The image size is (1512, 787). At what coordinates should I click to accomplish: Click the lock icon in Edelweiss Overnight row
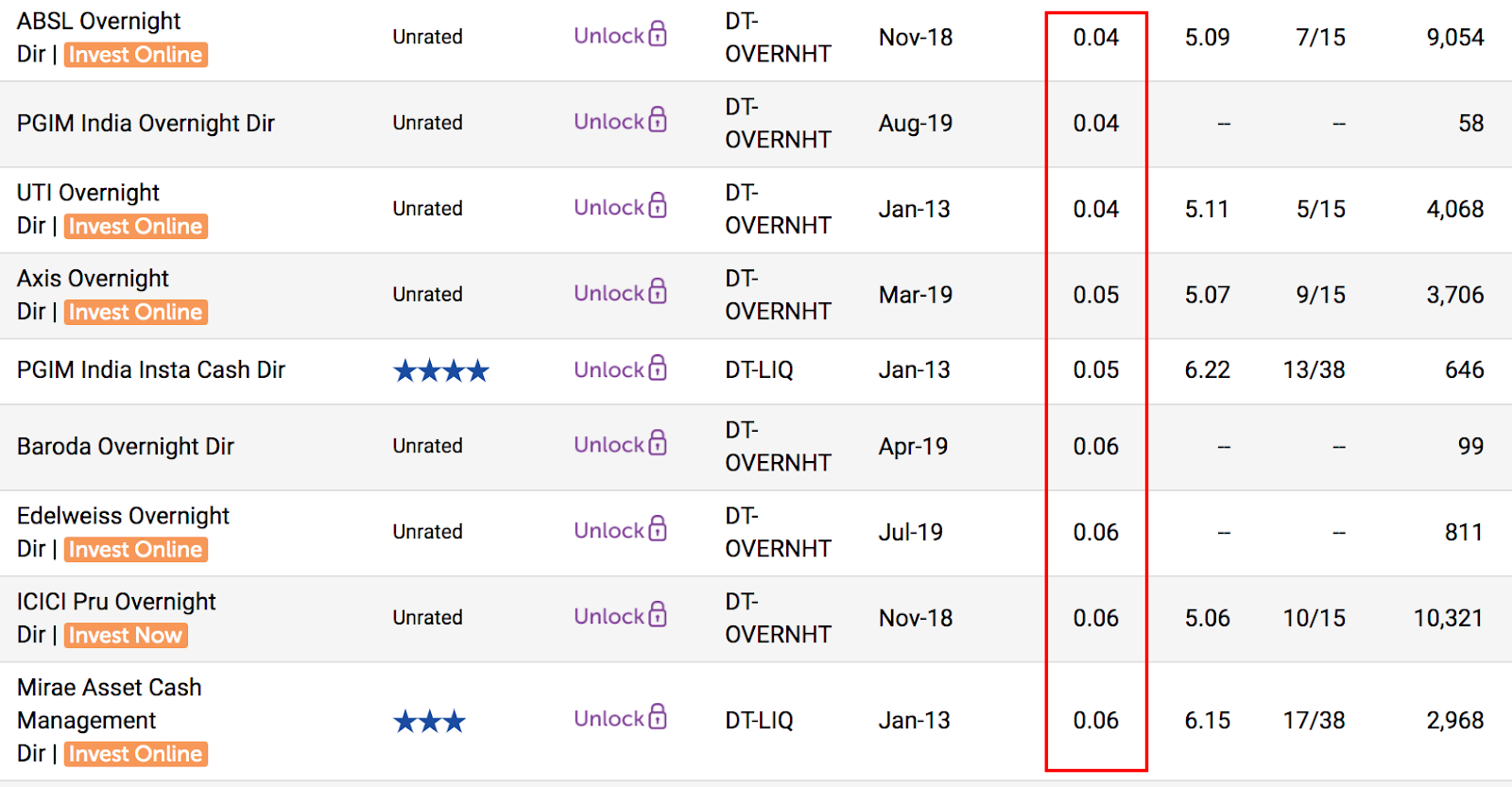click(x=658, y=529)
